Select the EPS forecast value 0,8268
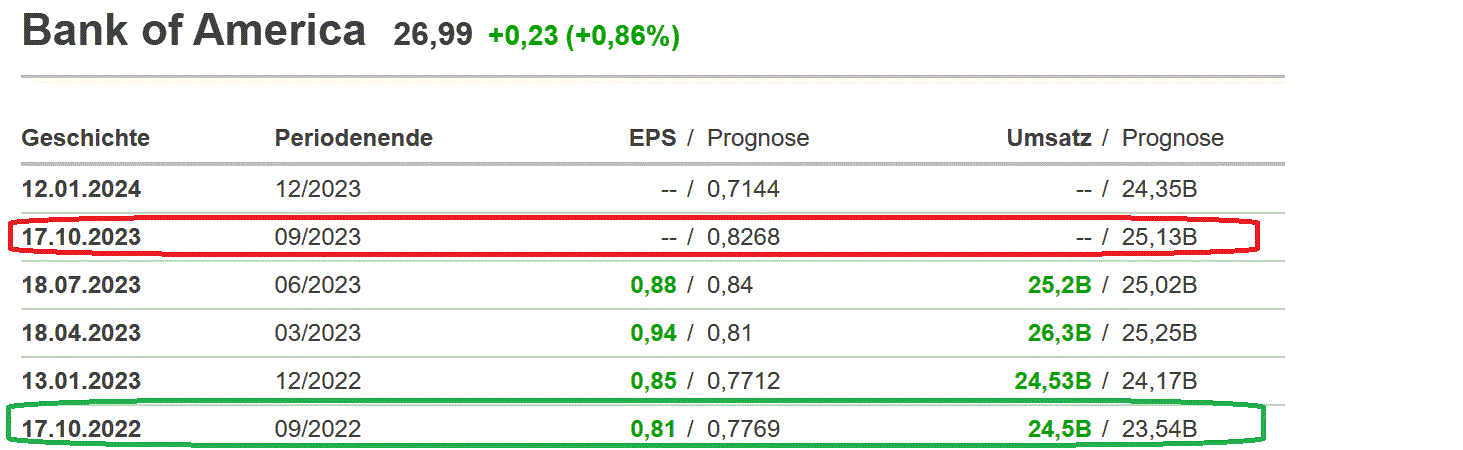Screen dimensions: 1463x450 743,237
